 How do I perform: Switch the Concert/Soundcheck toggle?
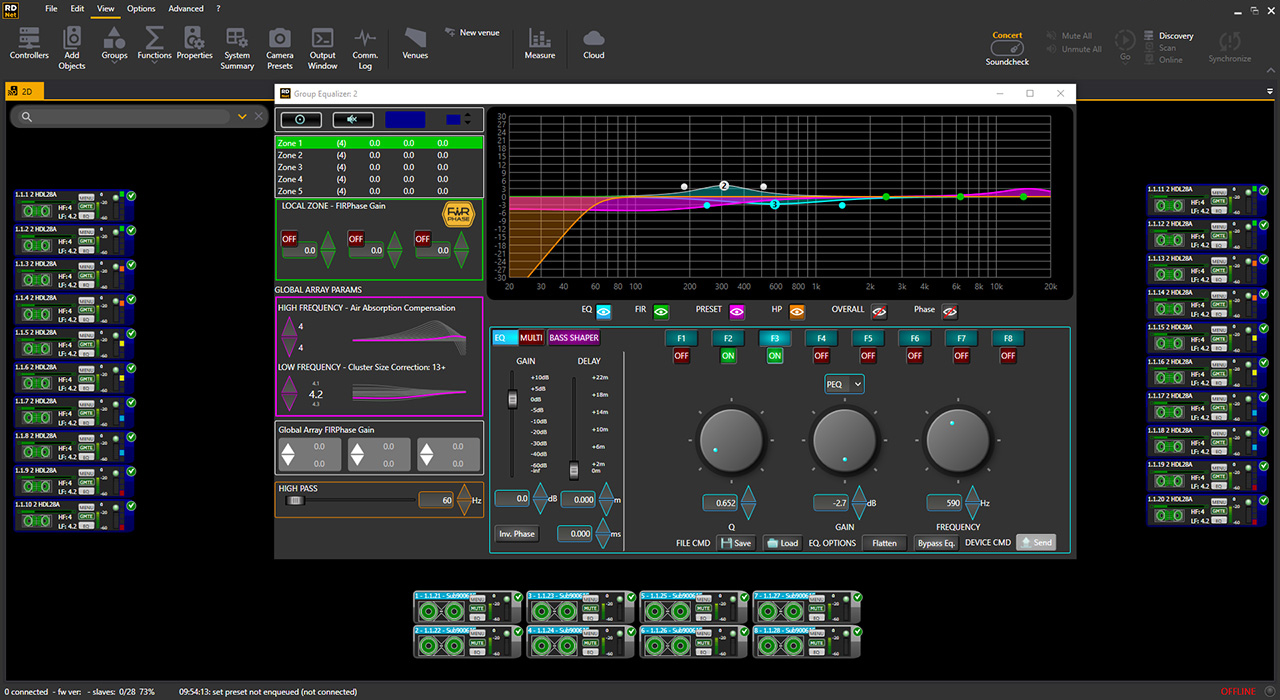1007,48
